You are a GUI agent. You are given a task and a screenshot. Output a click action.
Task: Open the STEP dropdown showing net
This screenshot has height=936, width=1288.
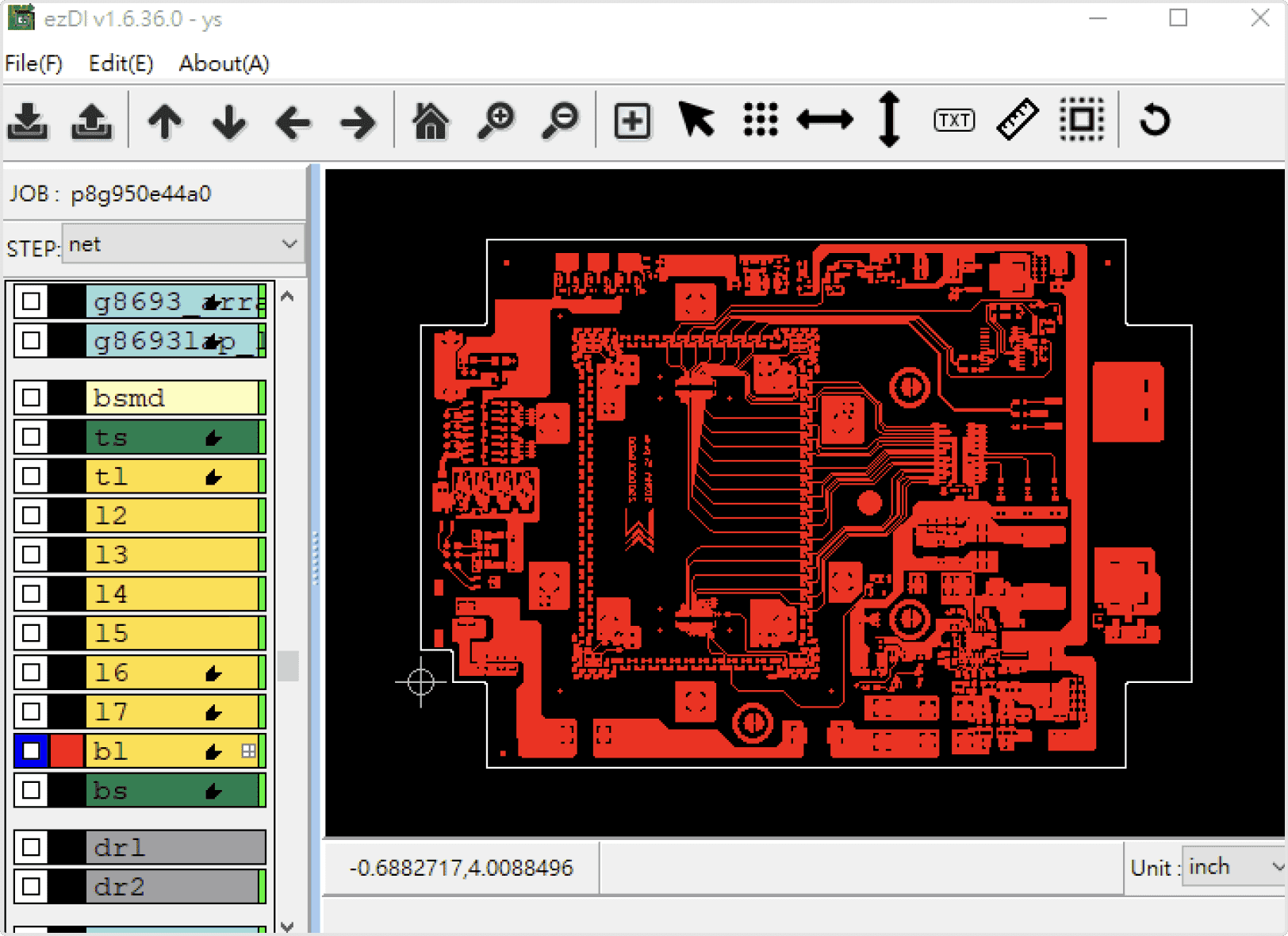tap(183, 244)
